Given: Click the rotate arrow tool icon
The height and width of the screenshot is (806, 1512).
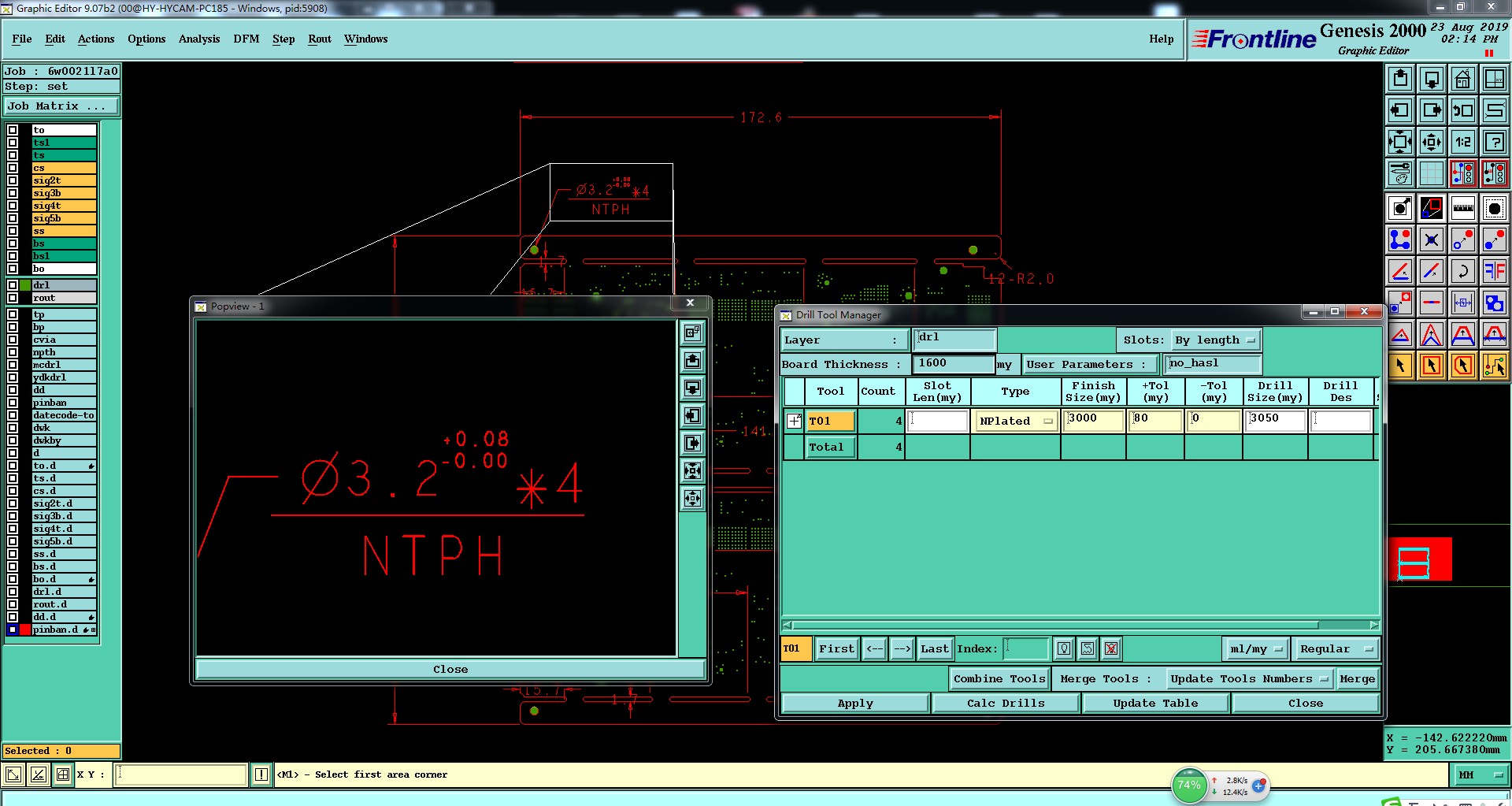Looking at the screenshot, I should coord(1462,271).
